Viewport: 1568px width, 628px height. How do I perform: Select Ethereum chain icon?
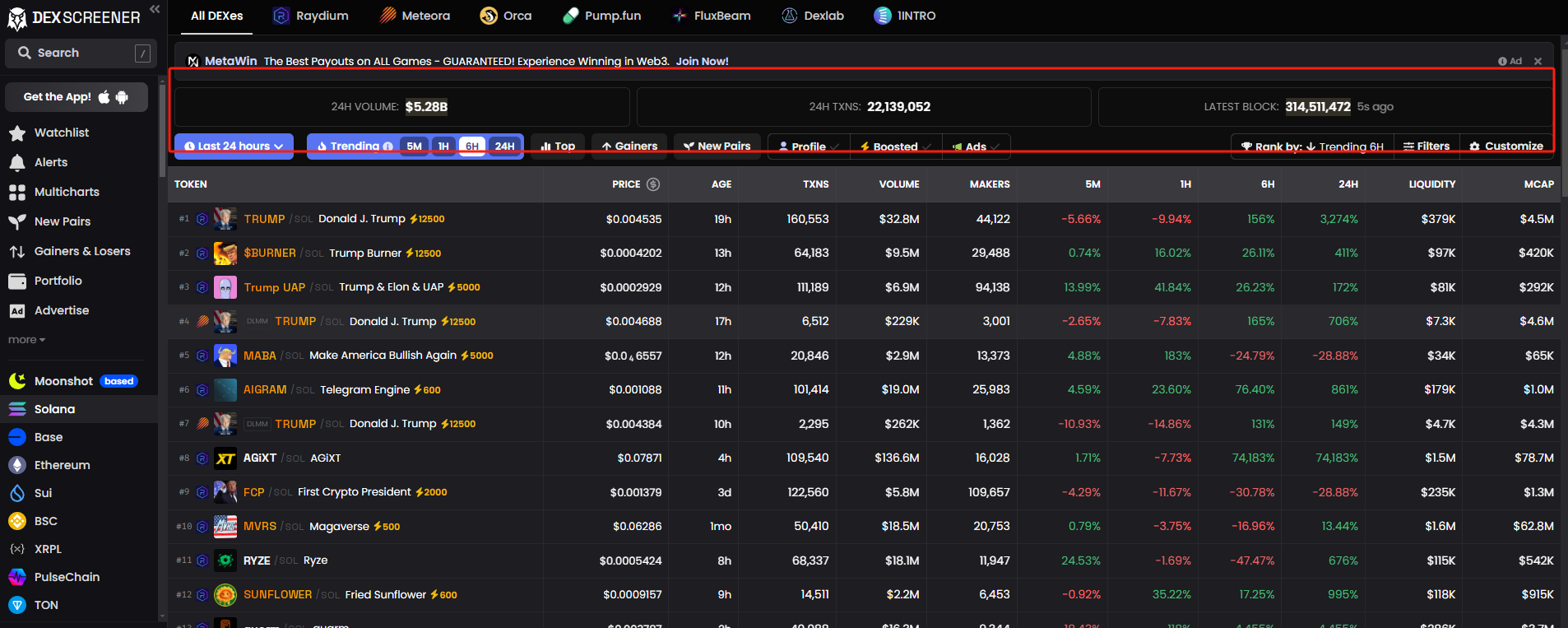(17, 465)
